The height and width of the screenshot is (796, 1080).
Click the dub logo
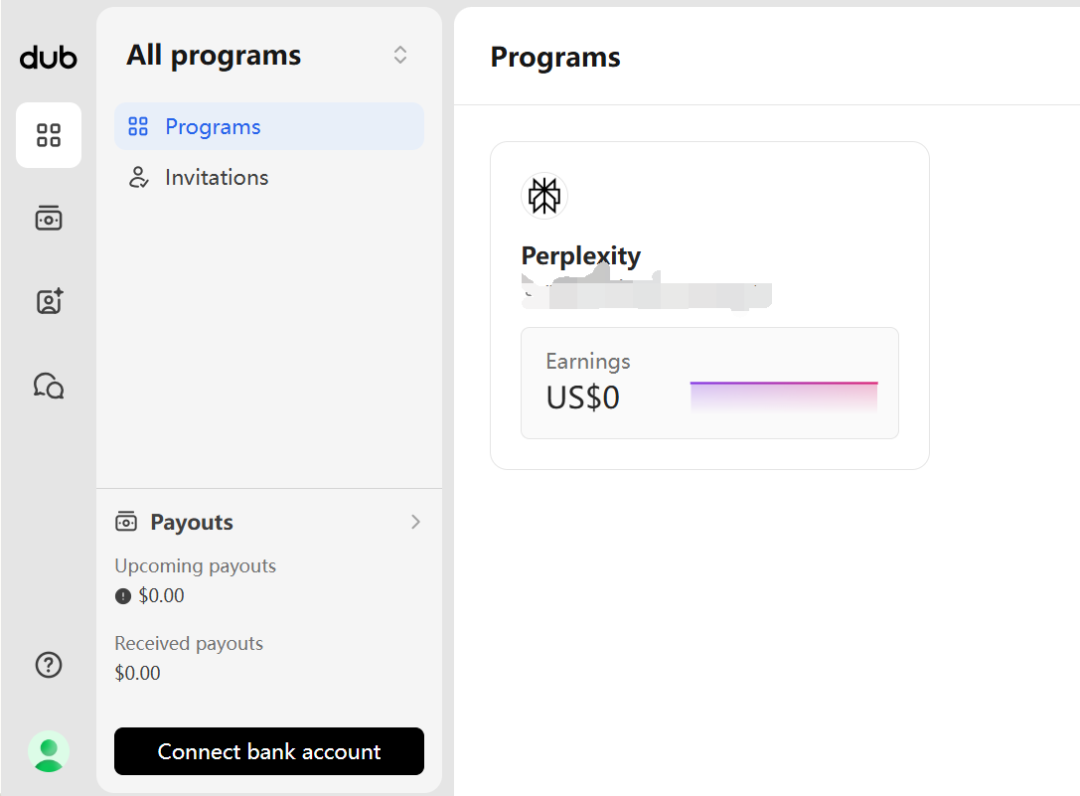pos(48,58)
